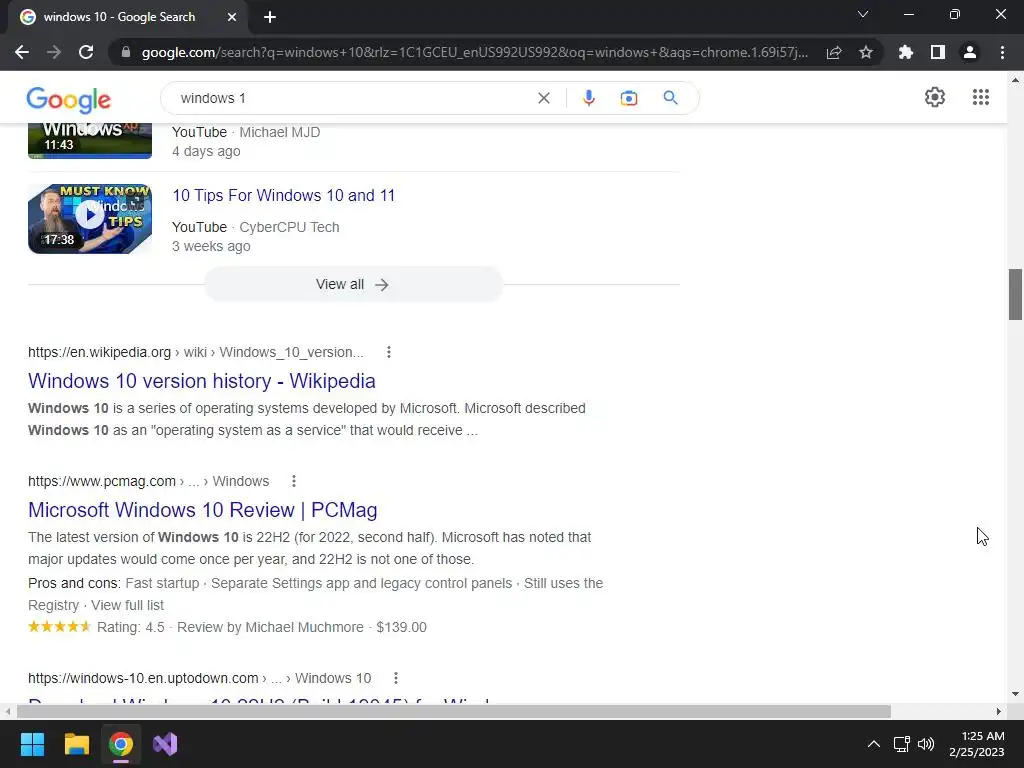Open 10 Tips For Windows 10 and 11
The width and height of the screenshot is (1024, 768).
point(283,195)
